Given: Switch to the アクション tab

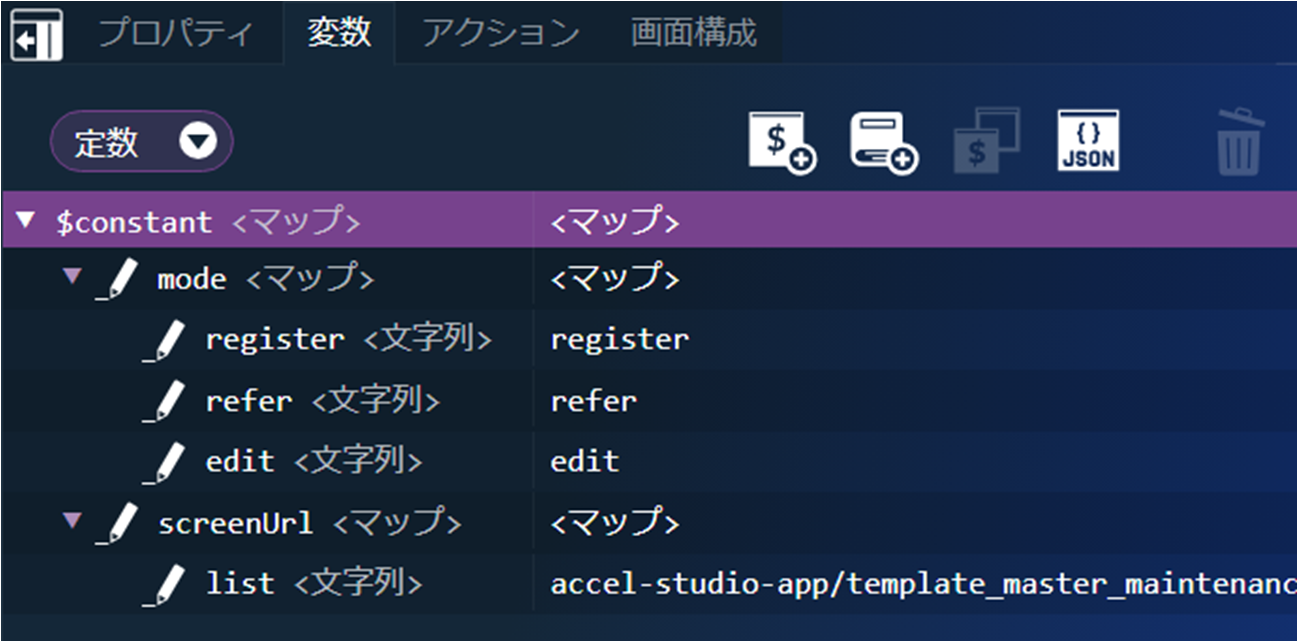Looking at the screenshot, I should (500, 33).
